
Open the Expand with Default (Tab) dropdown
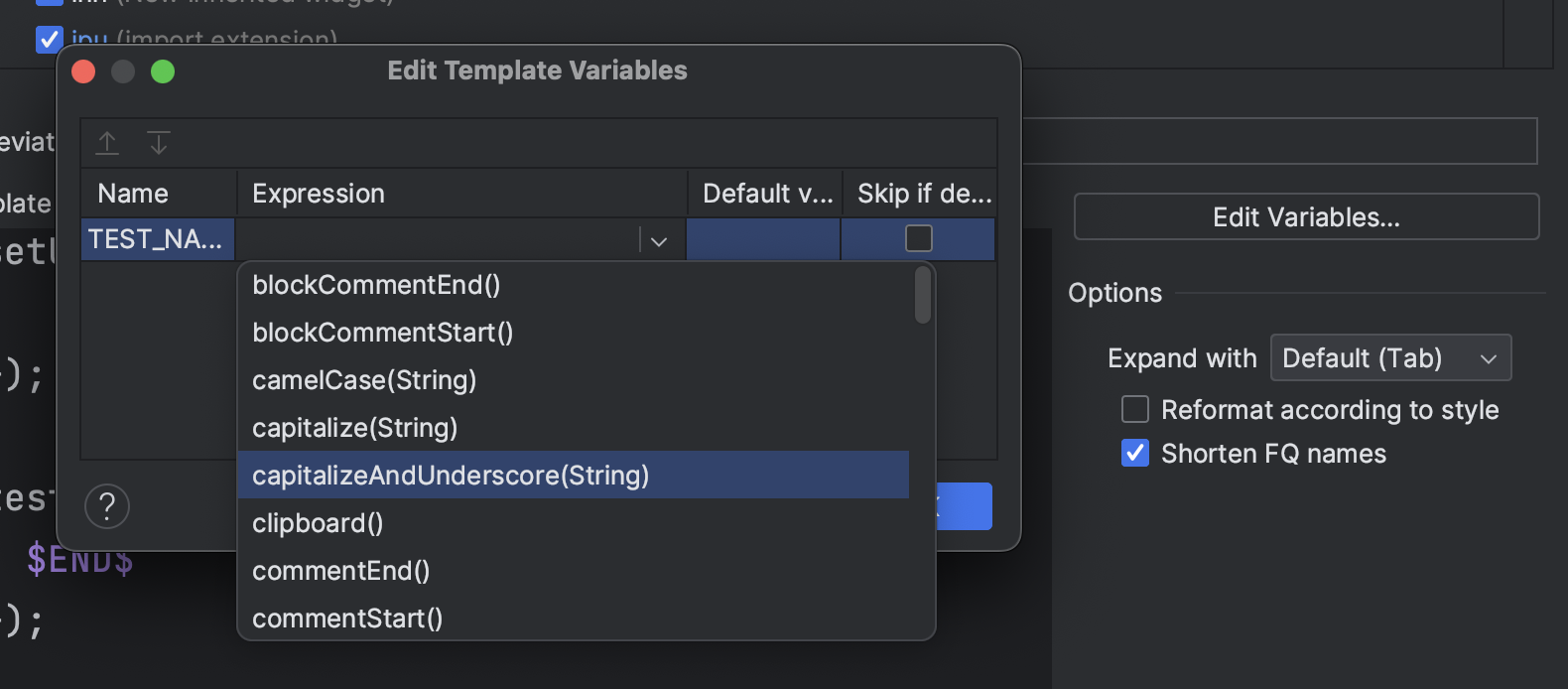coord(1390,357)
